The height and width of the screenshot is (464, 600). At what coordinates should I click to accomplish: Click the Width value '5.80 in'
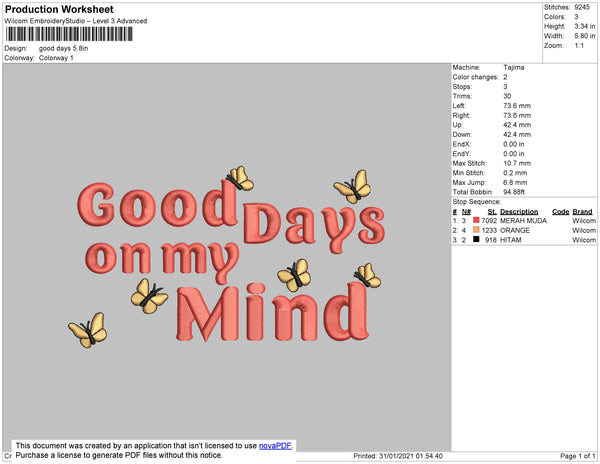coord(585,36)
